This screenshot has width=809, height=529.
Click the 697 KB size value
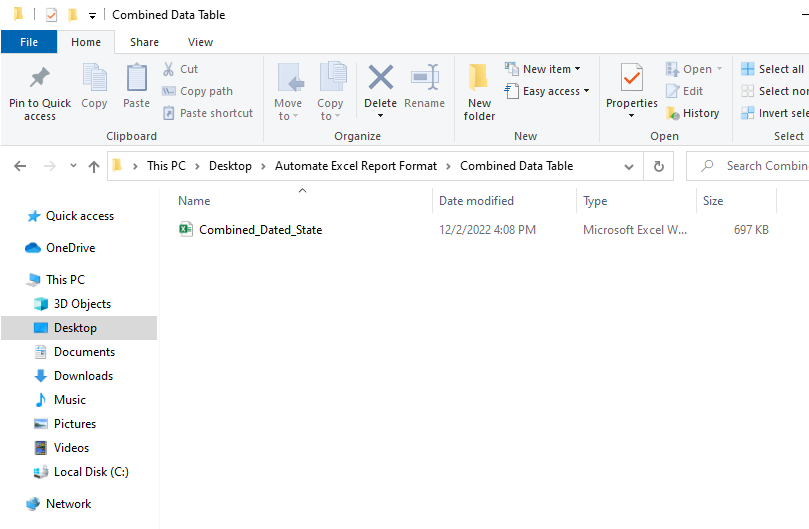click(x=751, y=230)
